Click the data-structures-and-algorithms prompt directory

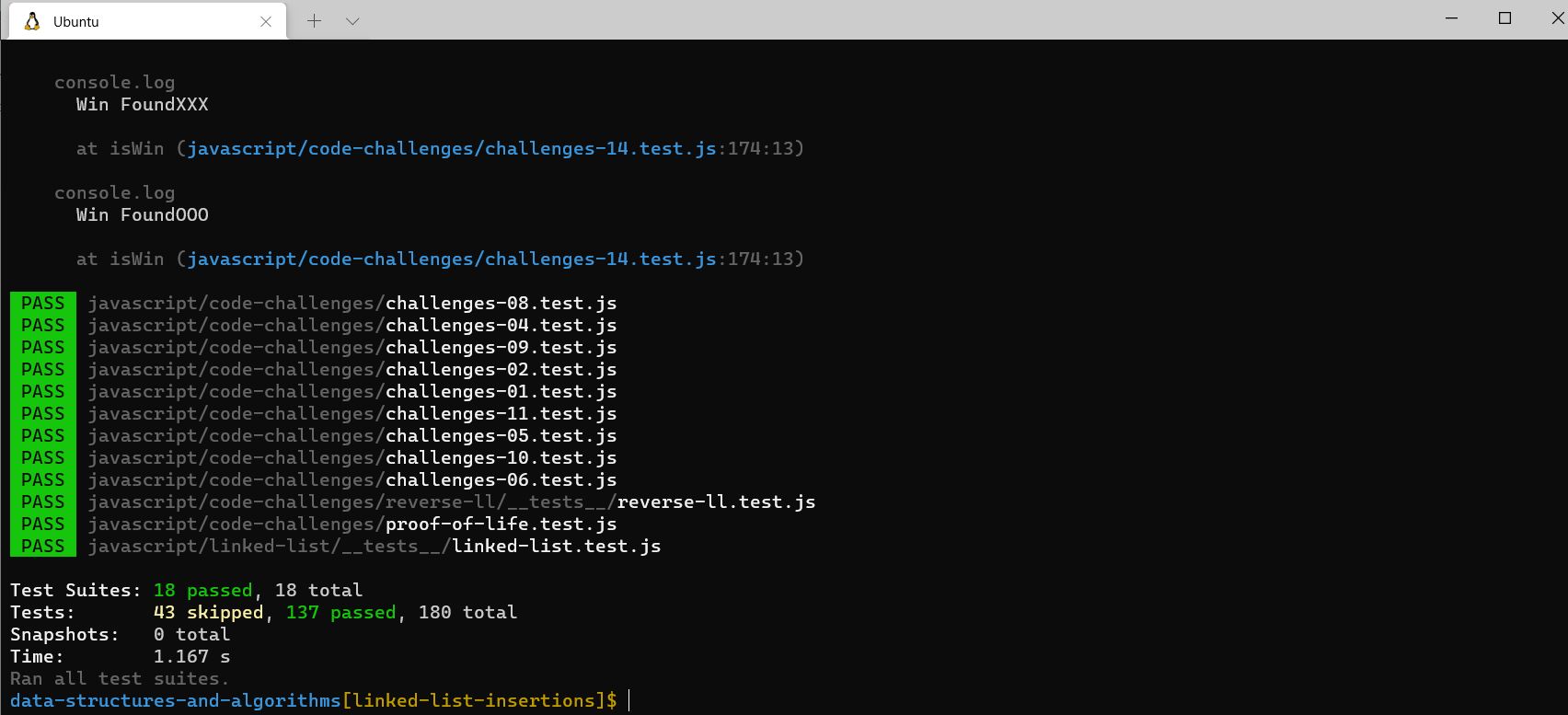[175, 700]
